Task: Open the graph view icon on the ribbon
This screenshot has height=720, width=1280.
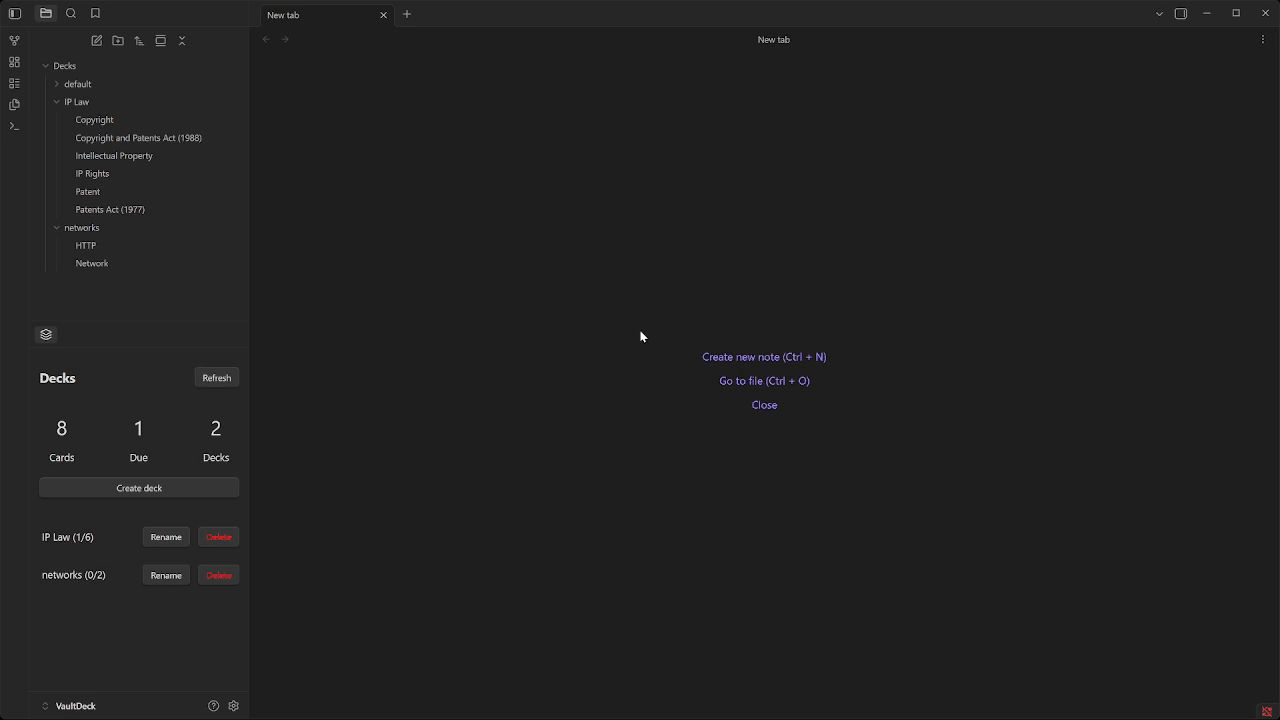Action: point(14,40)
